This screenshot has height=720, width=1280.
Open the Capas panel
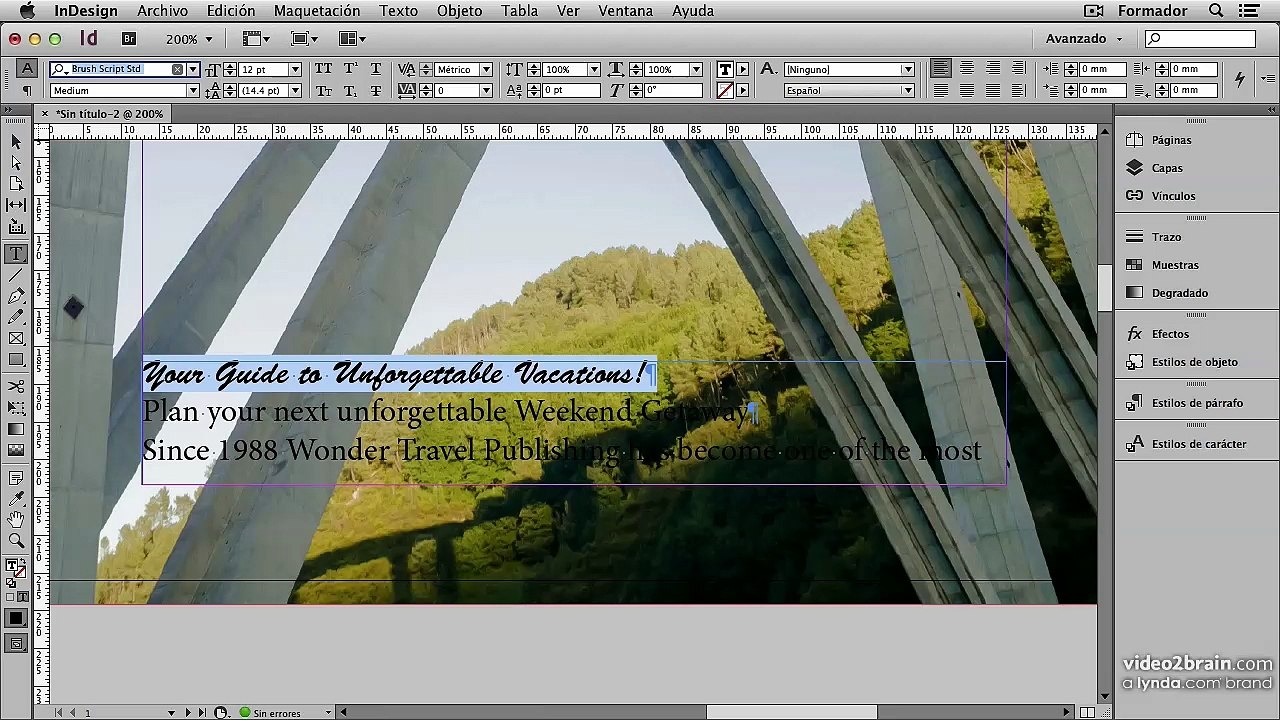coord(1167,168)
